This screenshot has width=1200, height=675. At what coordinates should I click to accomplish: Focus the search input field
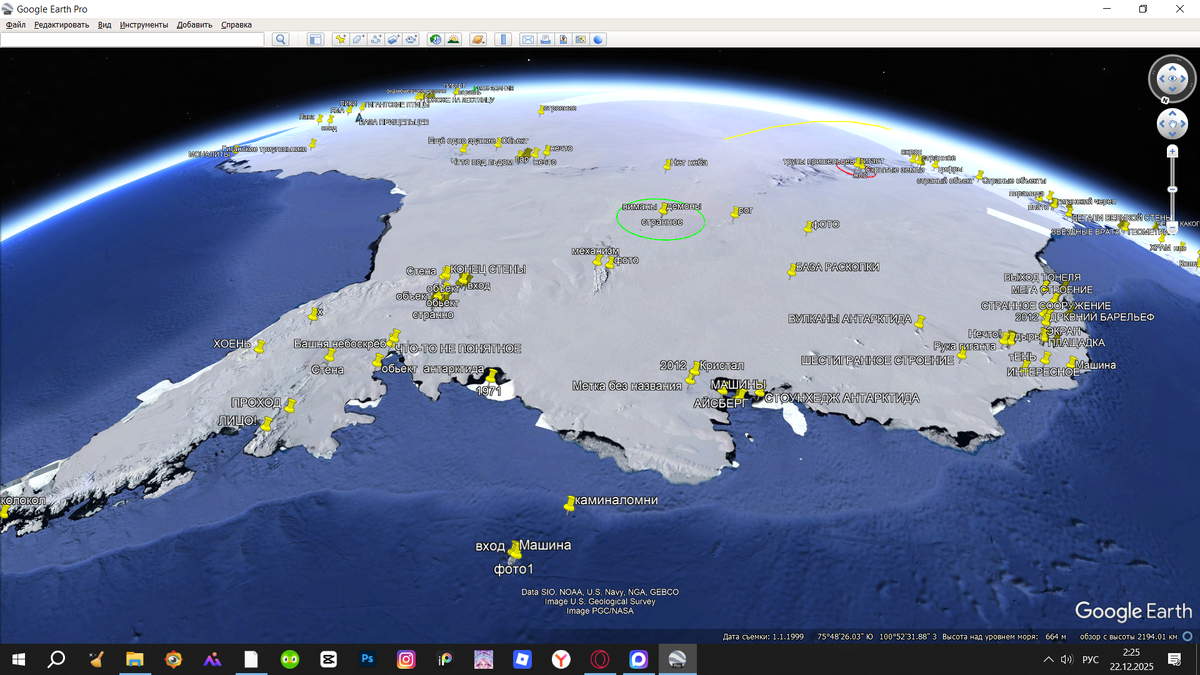pyautogui.click(x=132, y=40)
